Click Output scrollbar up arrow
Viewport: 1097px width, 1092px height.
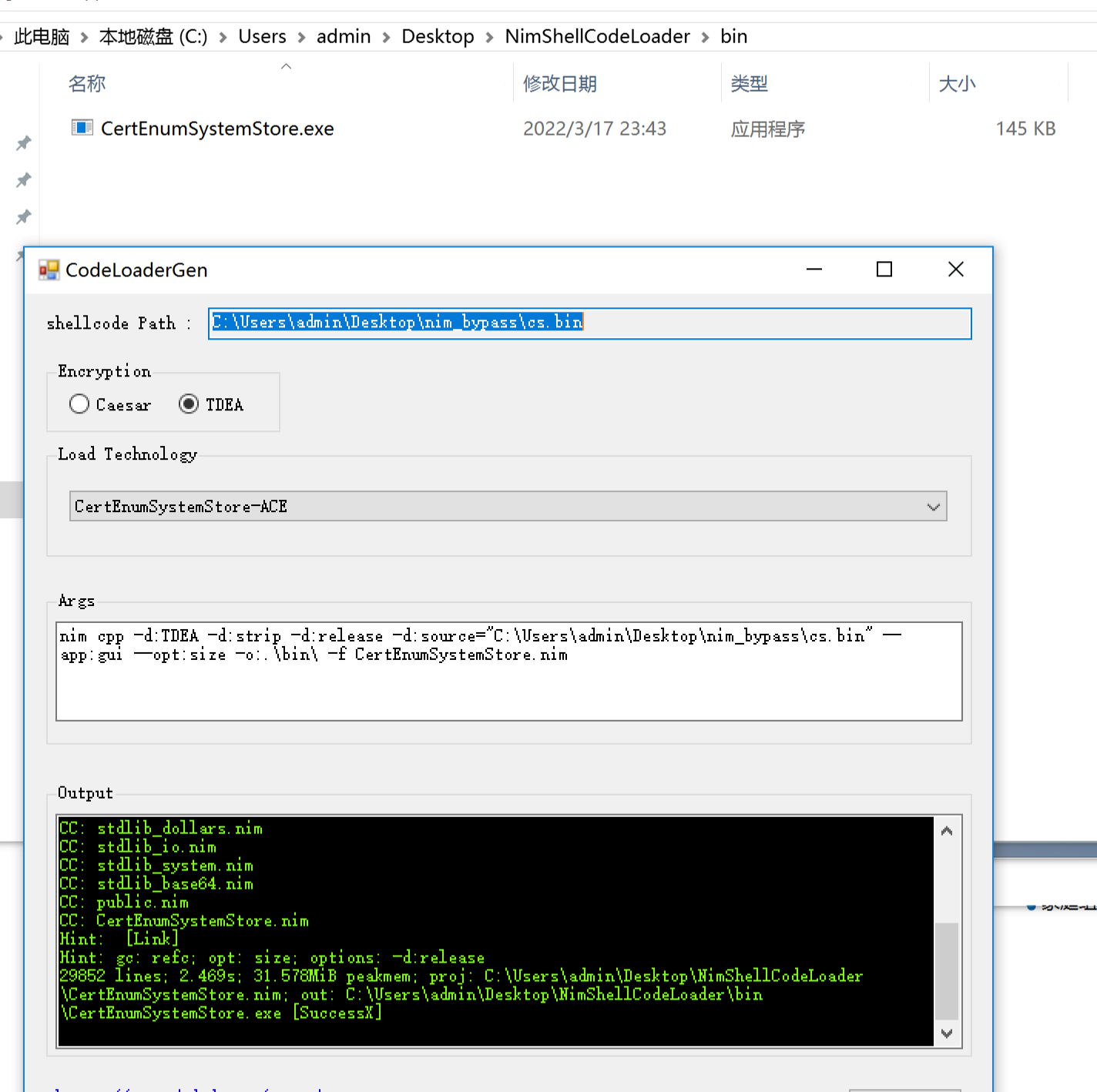click(947, 831)
